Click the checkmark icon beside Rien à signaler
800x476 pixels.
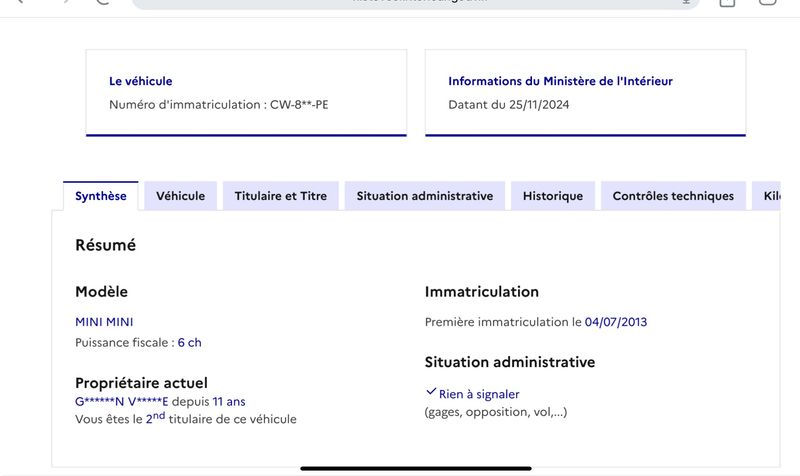431,392
